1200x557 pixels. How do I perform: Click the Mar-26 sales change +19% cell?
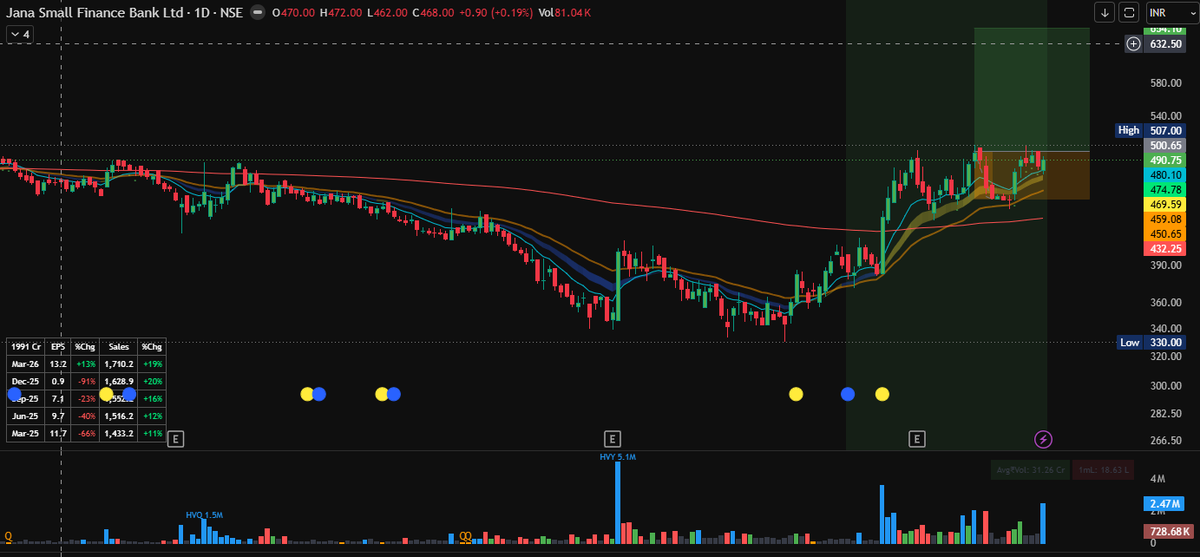(x=153, y=363)
